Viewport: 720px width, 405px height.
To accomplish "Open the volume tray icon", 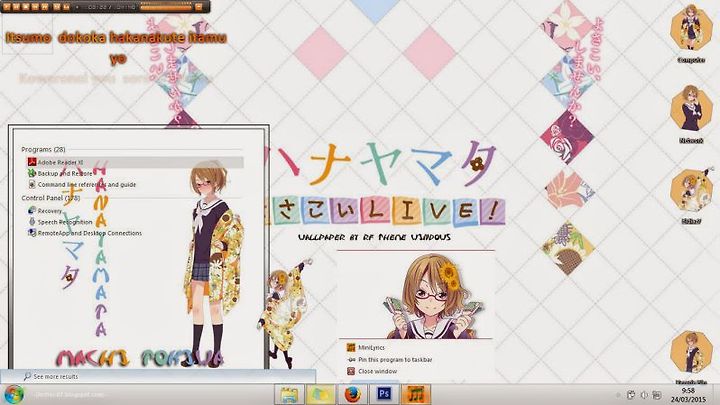I will (x=644, y=394).
